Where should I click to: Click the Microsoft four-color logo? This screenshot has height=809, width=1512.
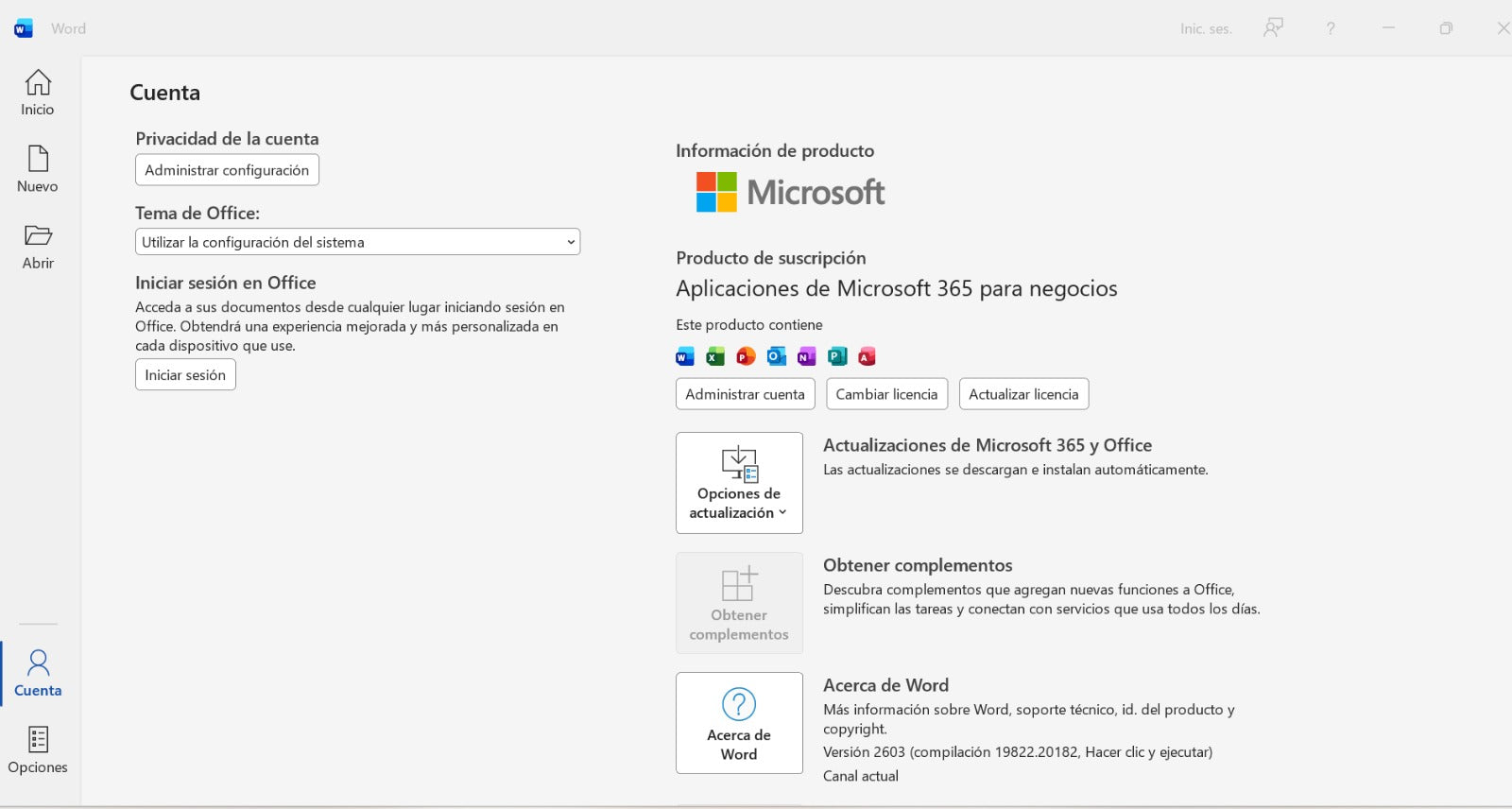coord(716,192)
